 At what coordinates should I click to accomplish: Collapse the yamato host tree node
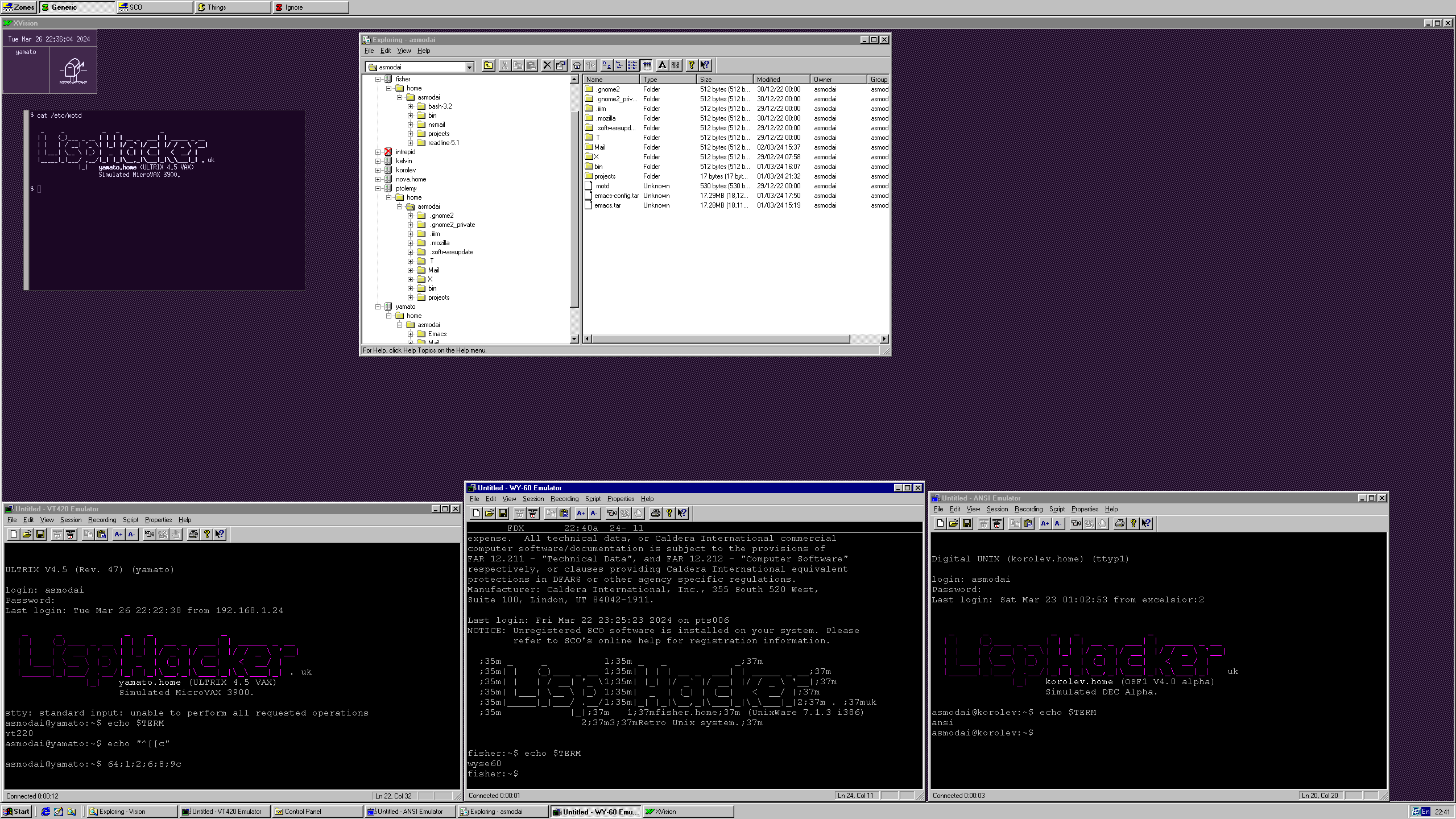(x=378, y=307)
